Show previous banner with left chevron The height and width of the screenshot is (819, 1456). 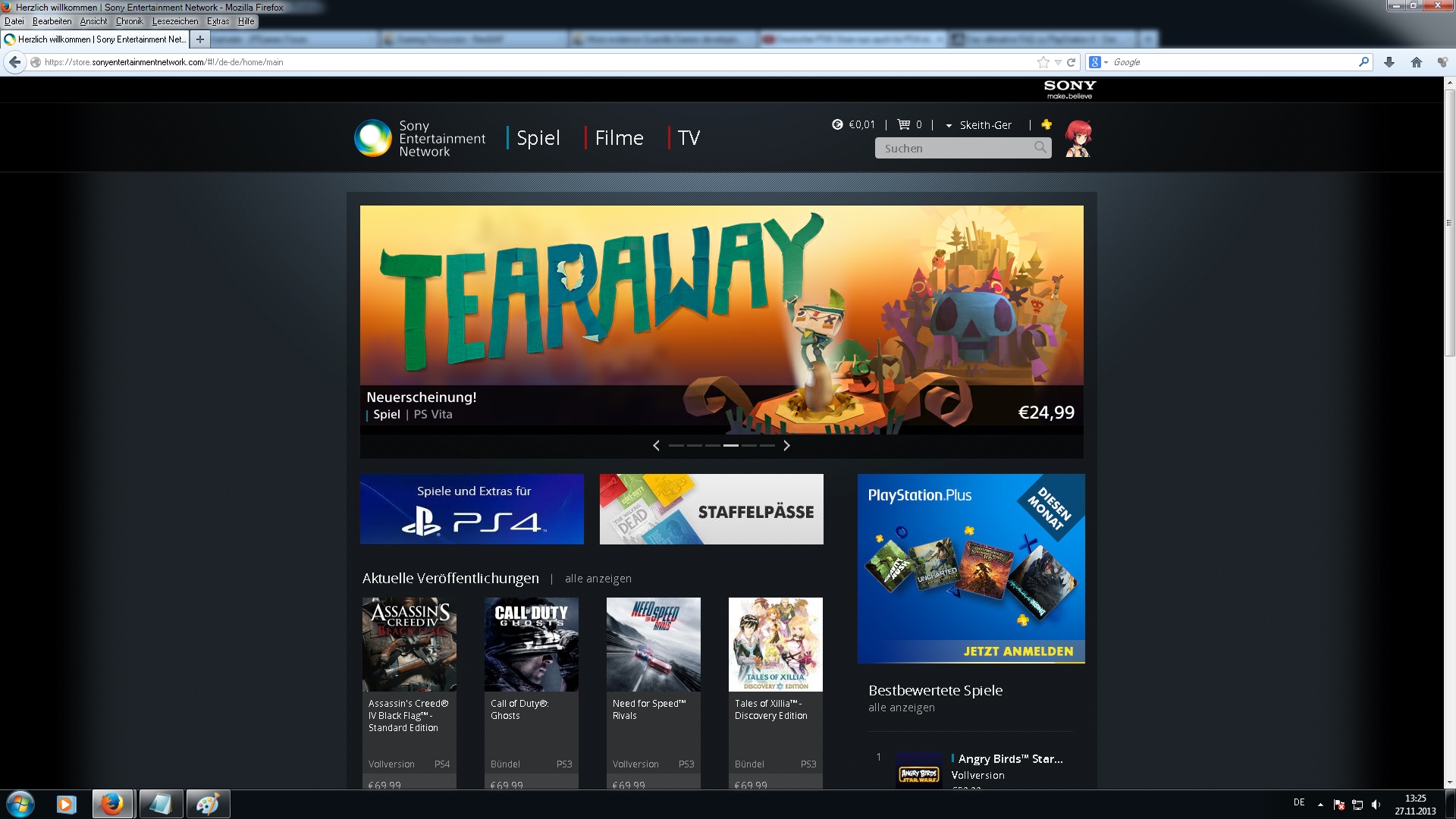tap(656, 446)
